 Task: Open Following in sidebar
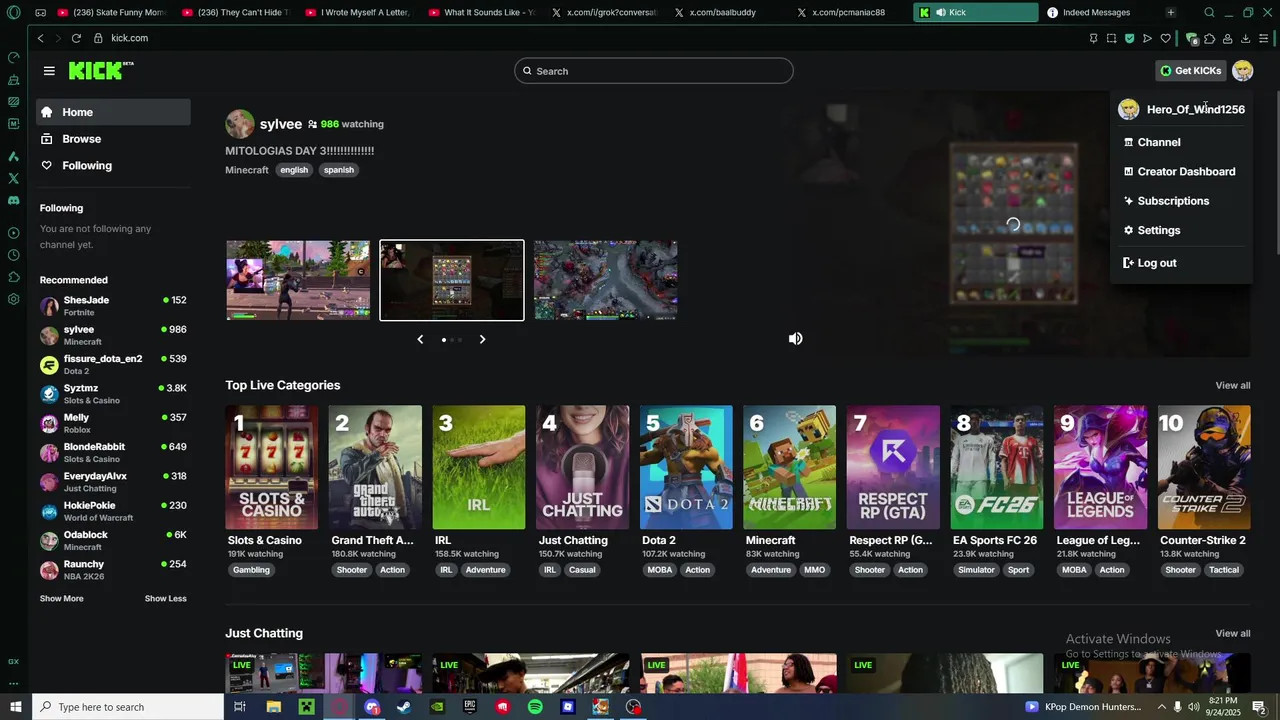tap(113, 166)
